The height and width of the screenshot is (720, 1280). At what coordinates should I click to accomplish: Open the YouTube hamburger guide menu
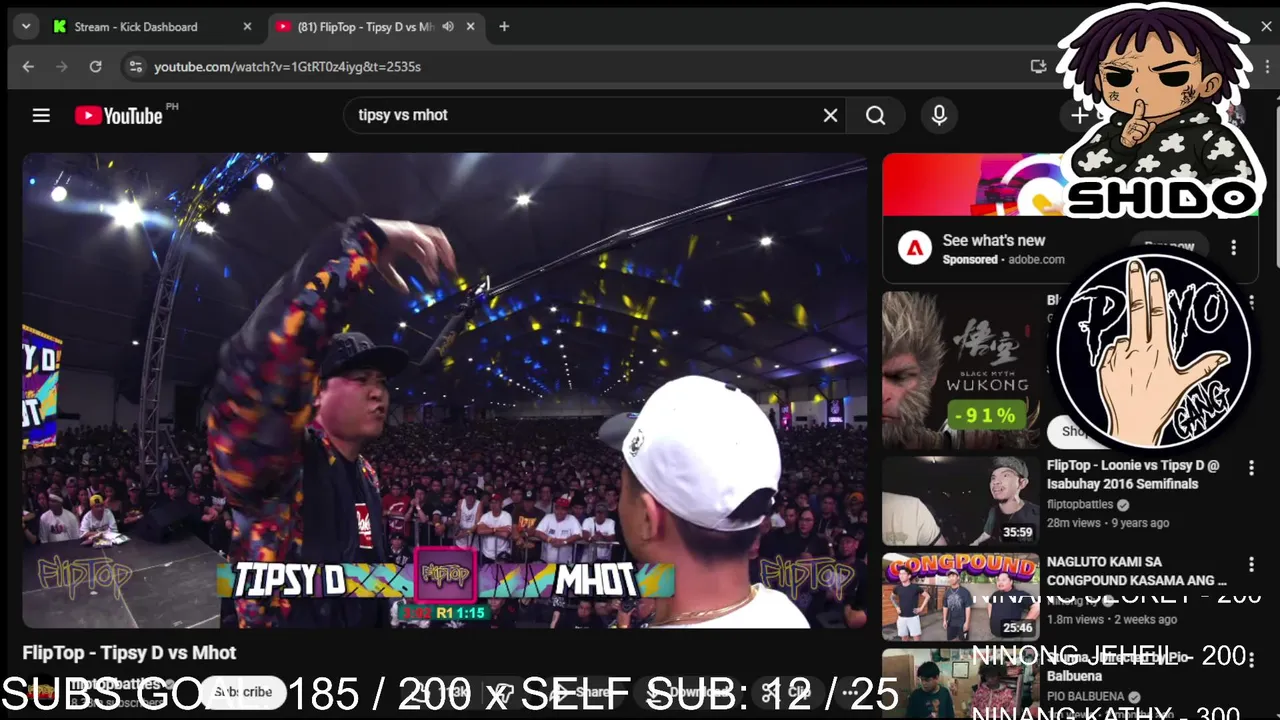41,115
